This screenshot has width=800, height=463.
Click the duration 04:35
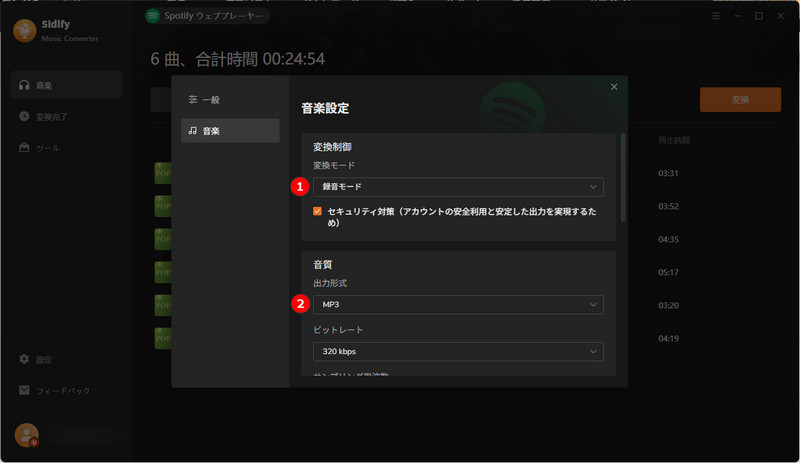pyautogui.click(x=668, y=239)
